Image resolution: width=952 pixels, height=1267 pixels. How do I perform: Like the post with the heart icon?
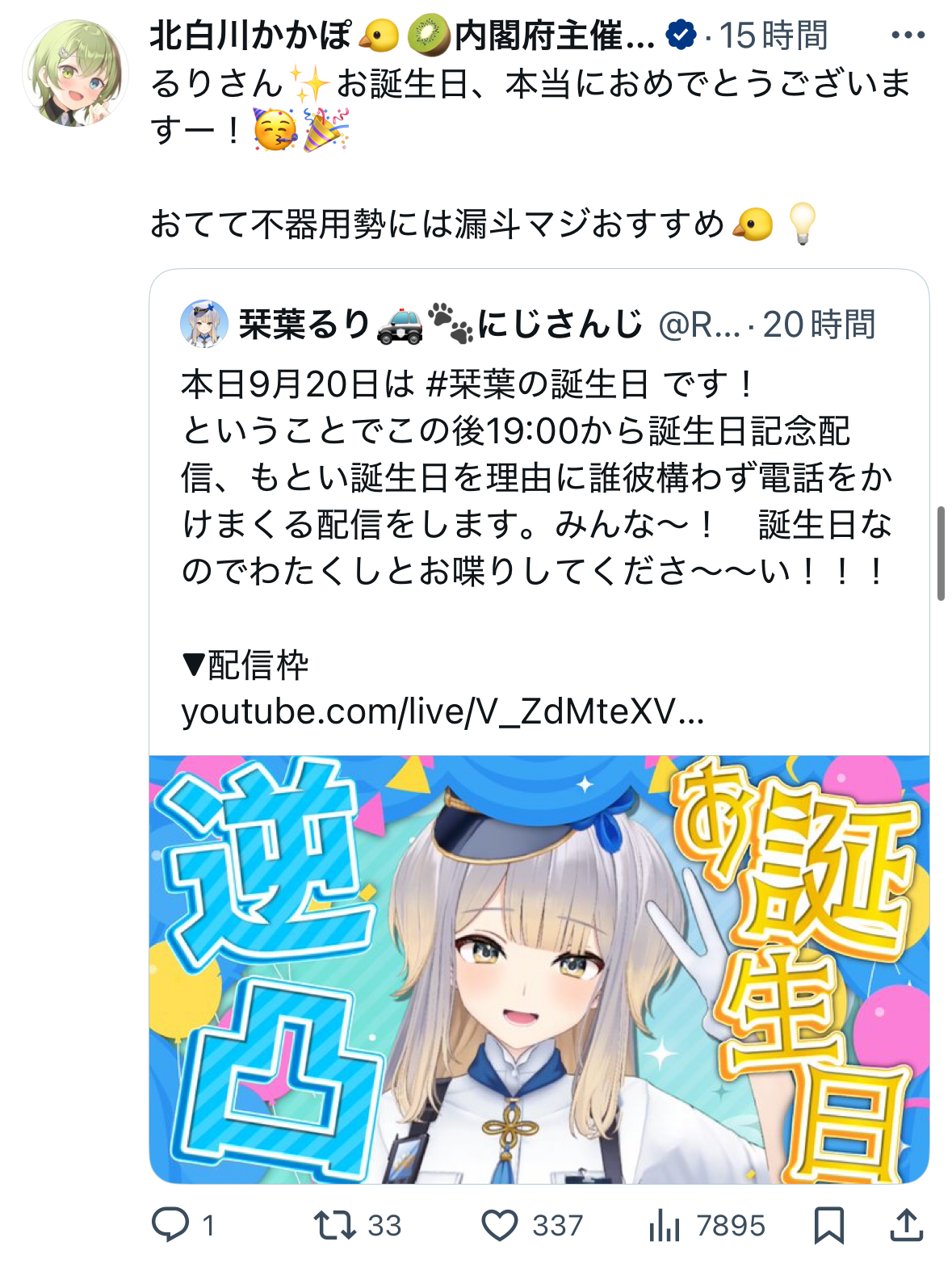tap(500, 1225)
